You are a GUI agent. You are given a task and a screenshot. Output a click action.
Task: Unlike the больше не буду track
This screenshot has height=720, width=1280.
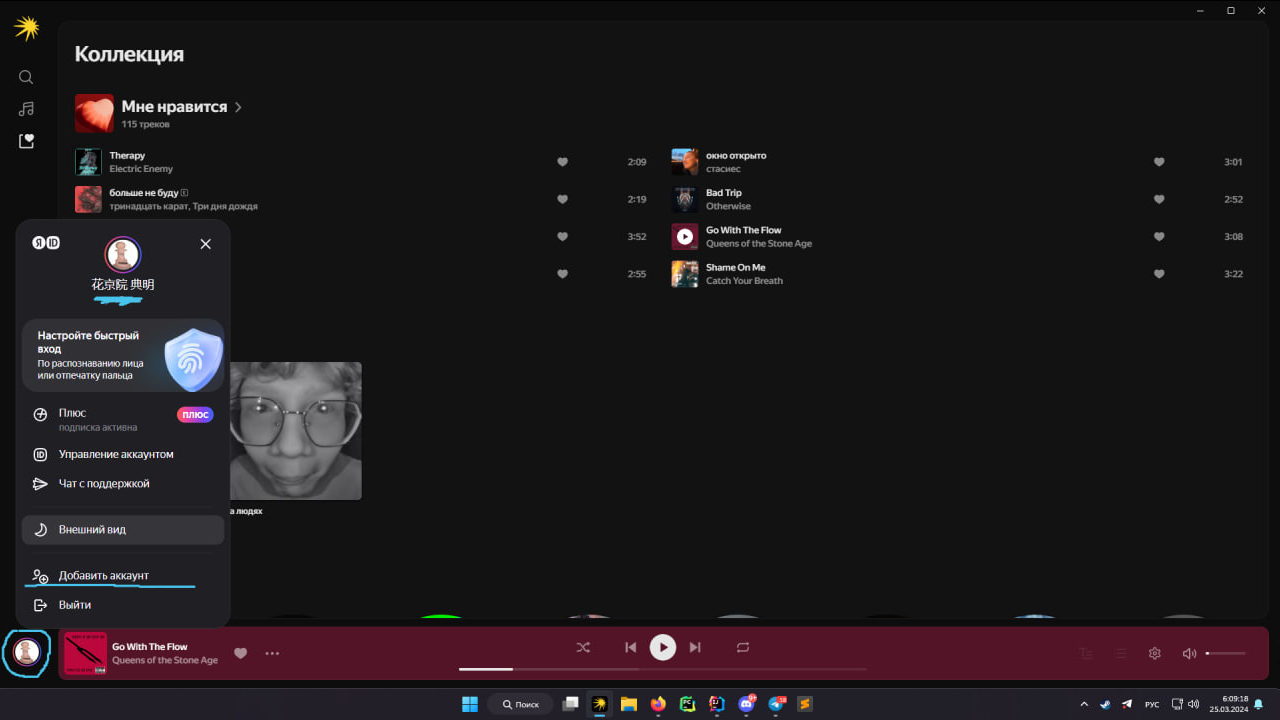coord(562,199)
